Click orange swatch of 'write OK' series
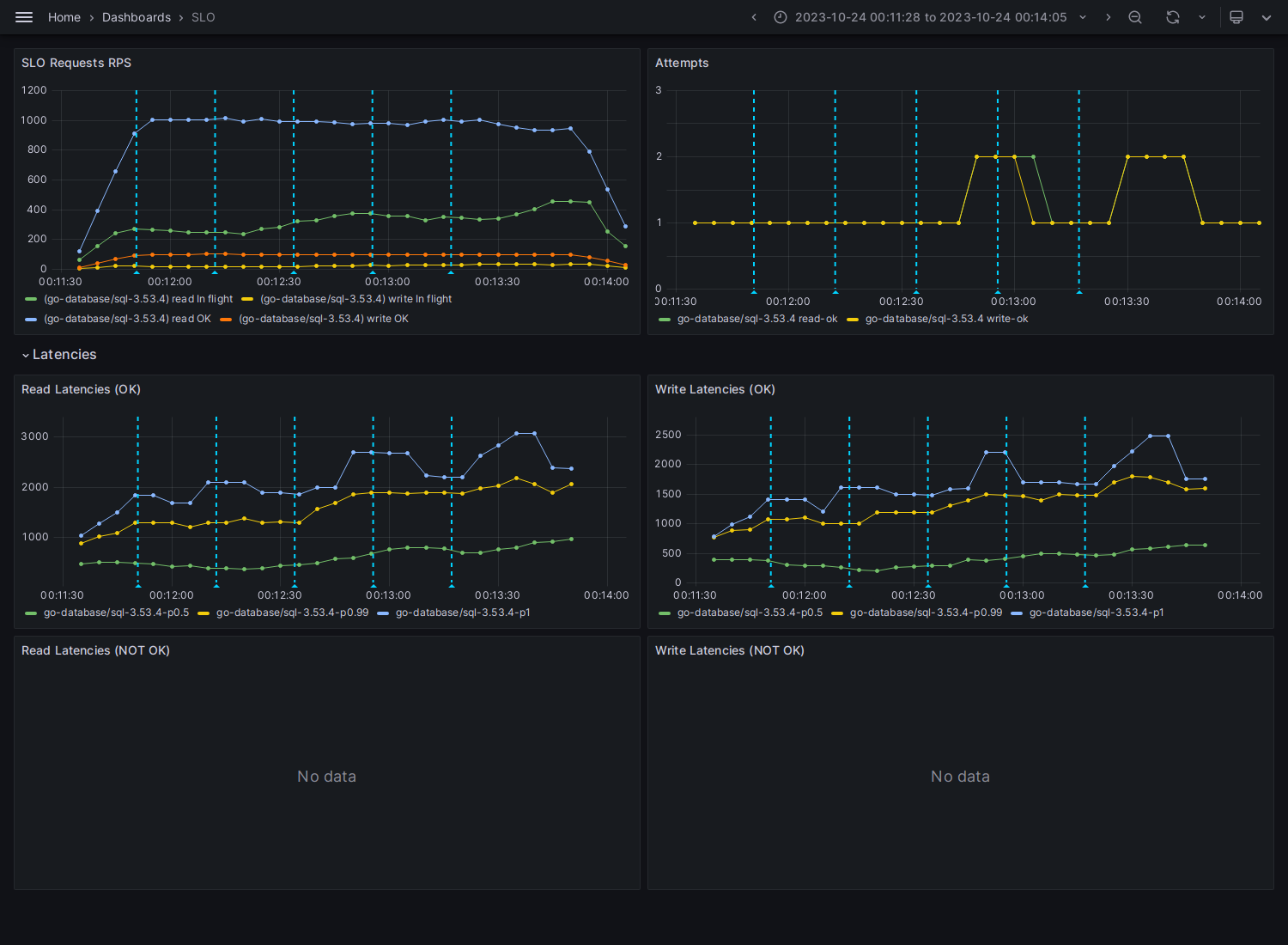This screenshot has height=945, width=1288. [x=226, y=320]
